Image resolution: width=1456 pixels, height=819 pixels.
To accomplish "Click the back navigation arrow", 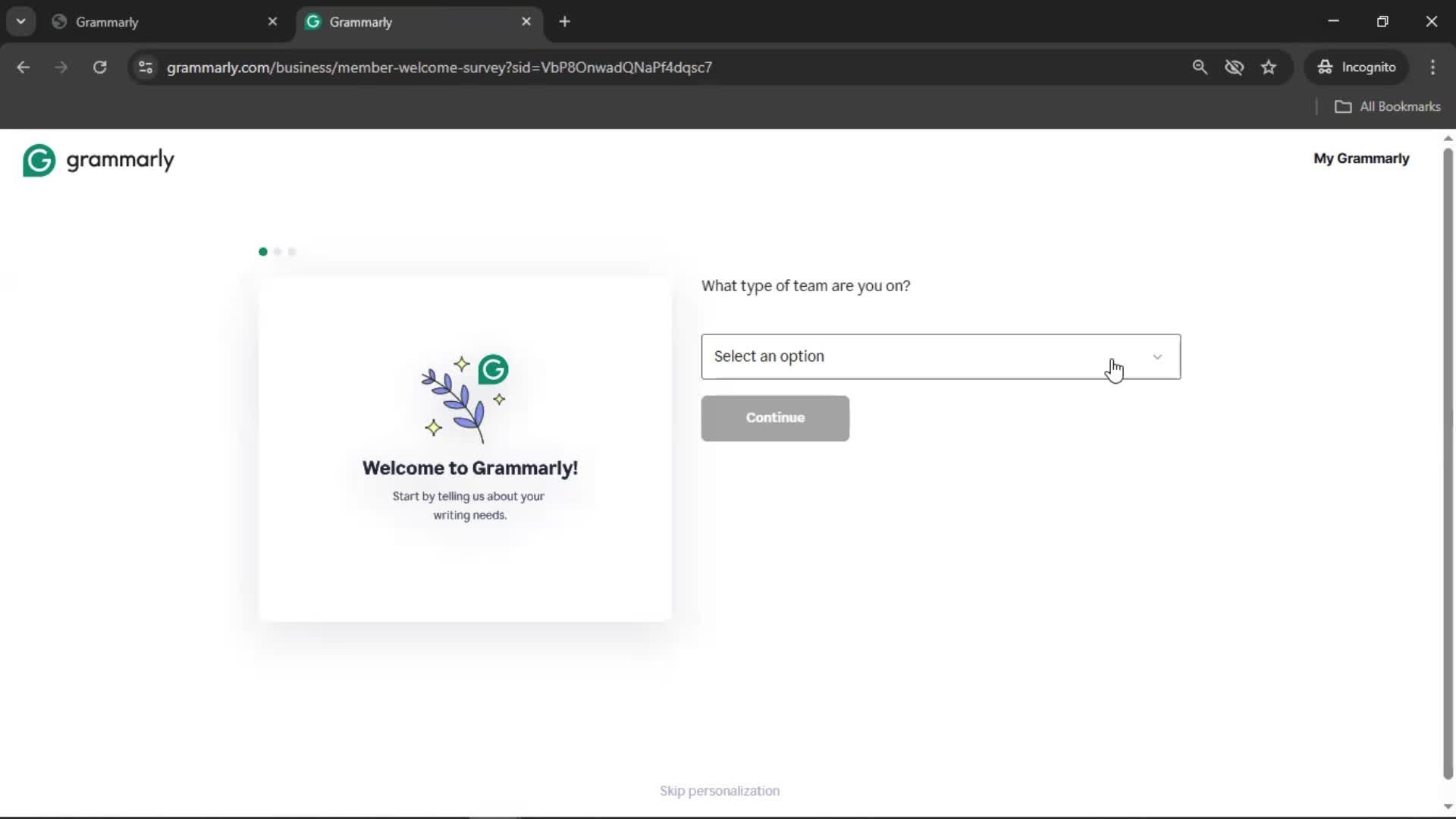I will pyautogui.click(x=24, y=67).
